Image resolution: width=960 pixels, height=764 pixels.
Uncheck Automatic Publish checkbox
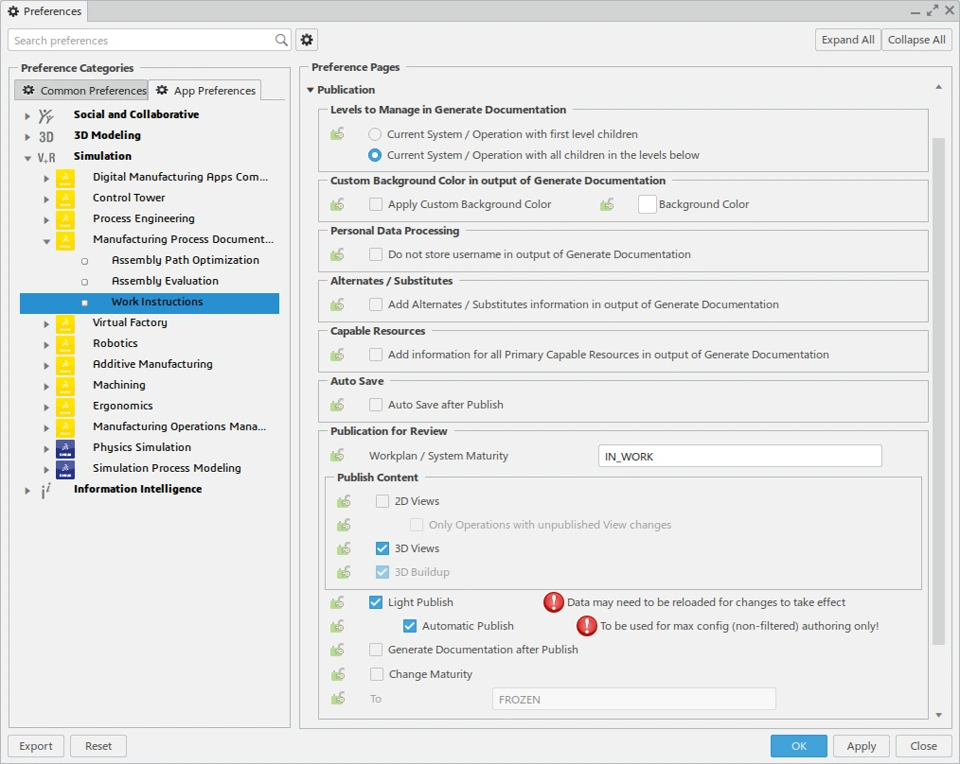point(410,626)
